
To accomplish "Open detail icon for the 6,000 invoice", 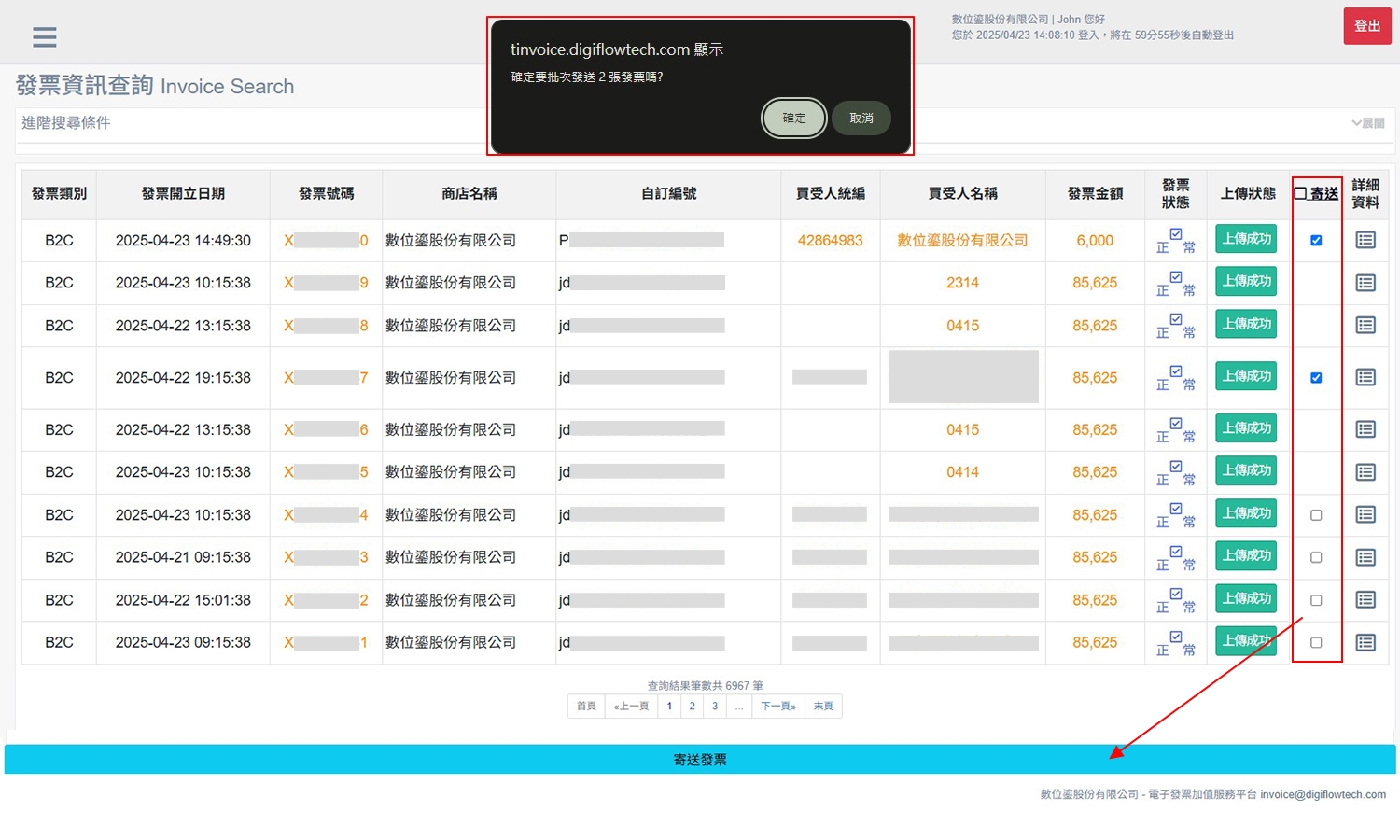I will coord(1365,240).
